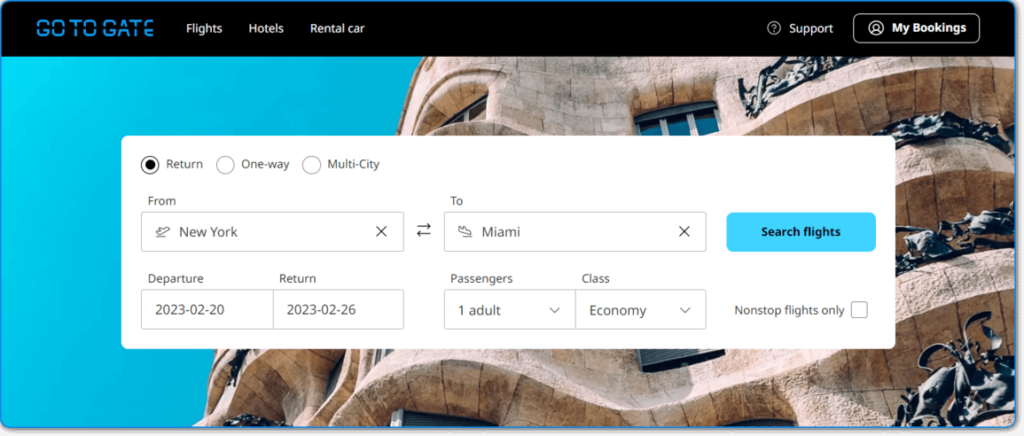Clear the Miami destination field
1024x436 pixels.
point(684,232)
